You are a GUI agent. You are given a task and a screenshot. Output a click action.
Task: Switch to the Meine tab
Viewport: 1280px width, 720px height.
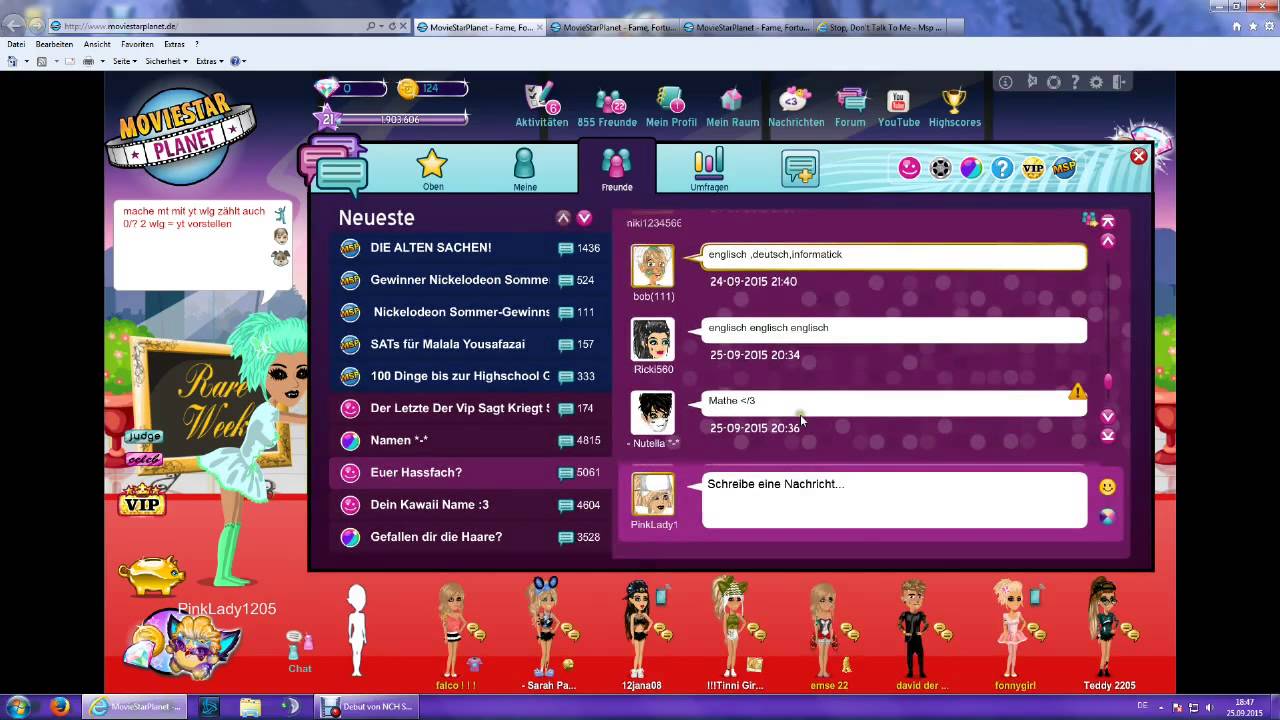[x=525, y=169]
